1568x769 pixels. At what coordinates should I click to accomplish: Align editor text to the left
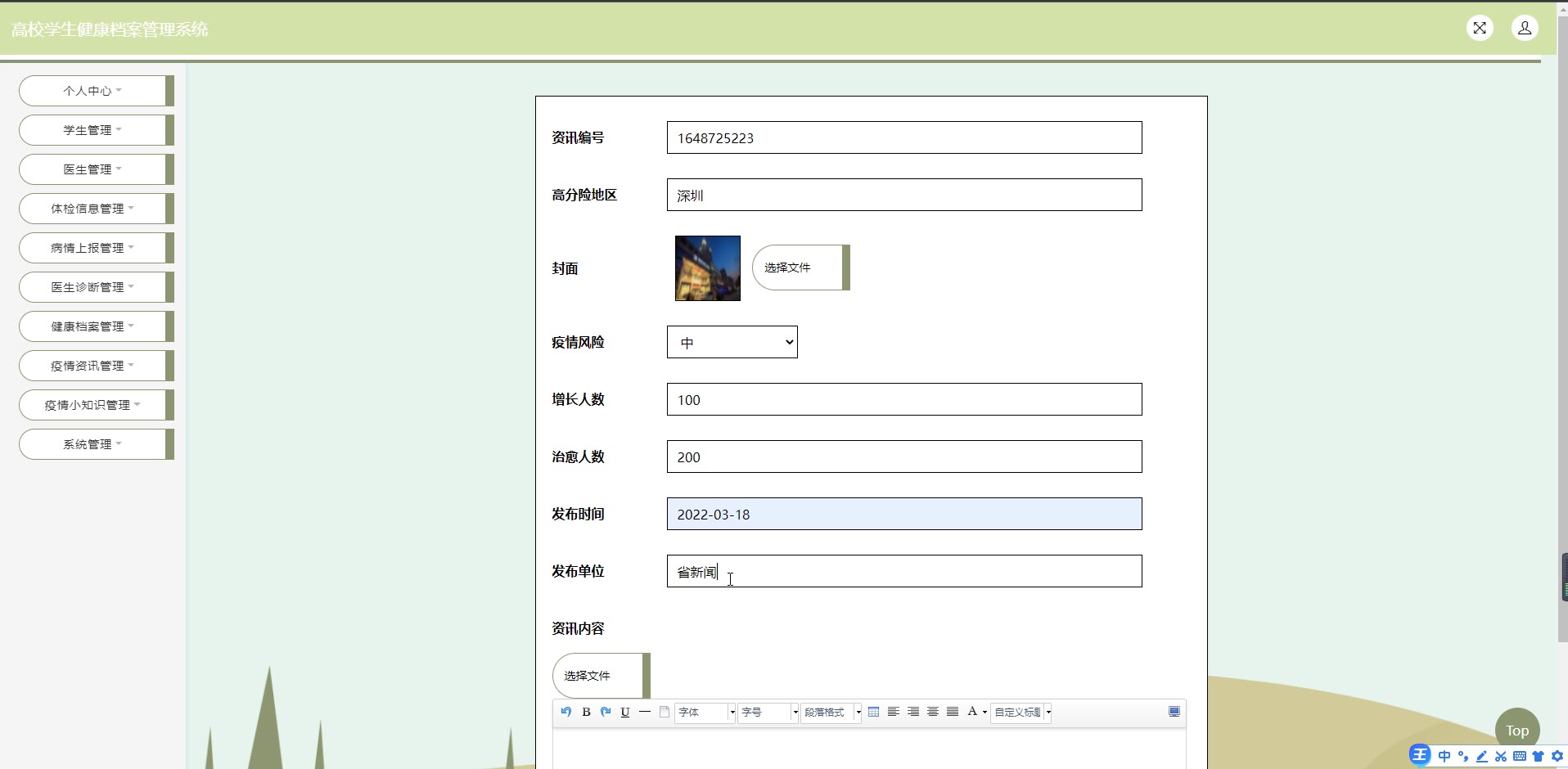[894, 712]
